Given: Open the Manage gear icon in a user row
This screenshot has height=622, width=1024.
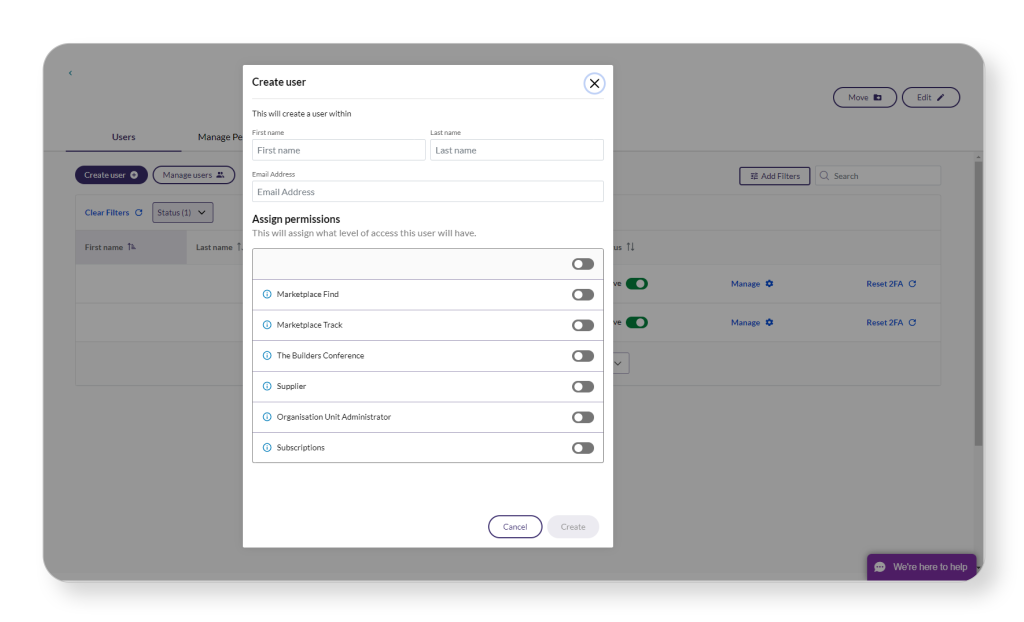Looking at the screenshot, I should coord(768,283).
